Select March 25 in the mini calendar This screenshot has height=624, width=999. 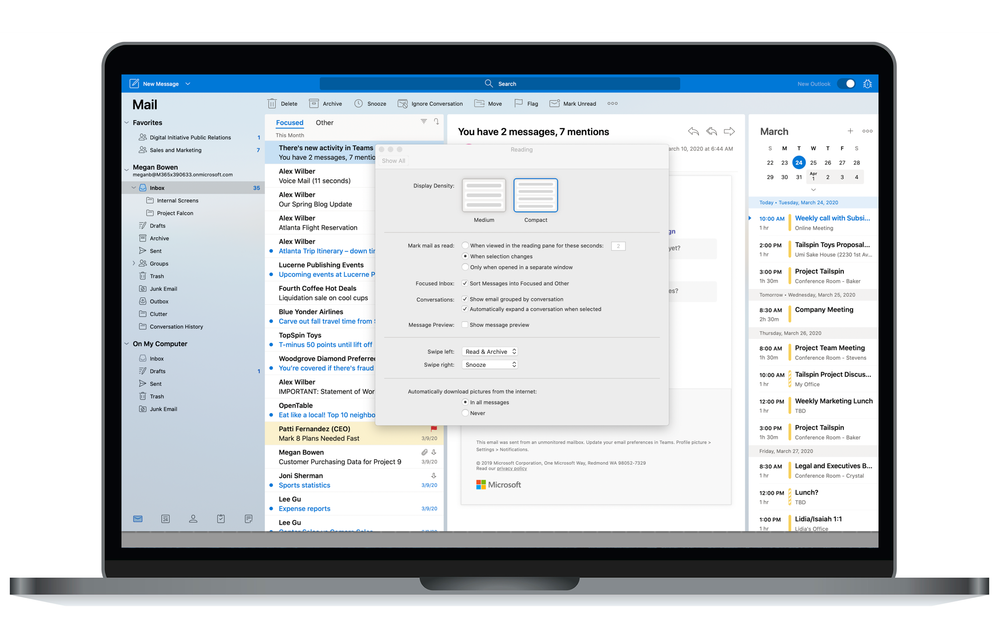pos(813,163)
